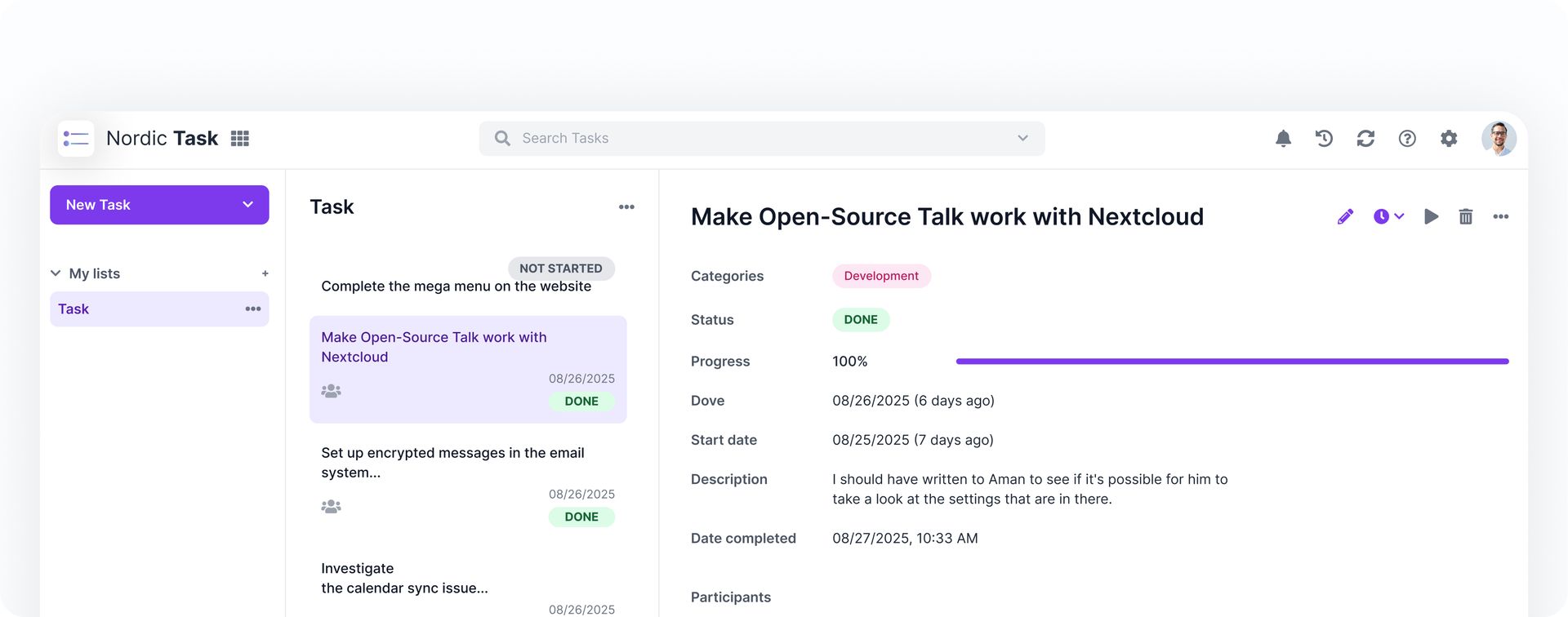Click participants icon on Nextcloud task card
Image resolution: width=1568 pixels, height=617 pixels.
coord(331,391)
